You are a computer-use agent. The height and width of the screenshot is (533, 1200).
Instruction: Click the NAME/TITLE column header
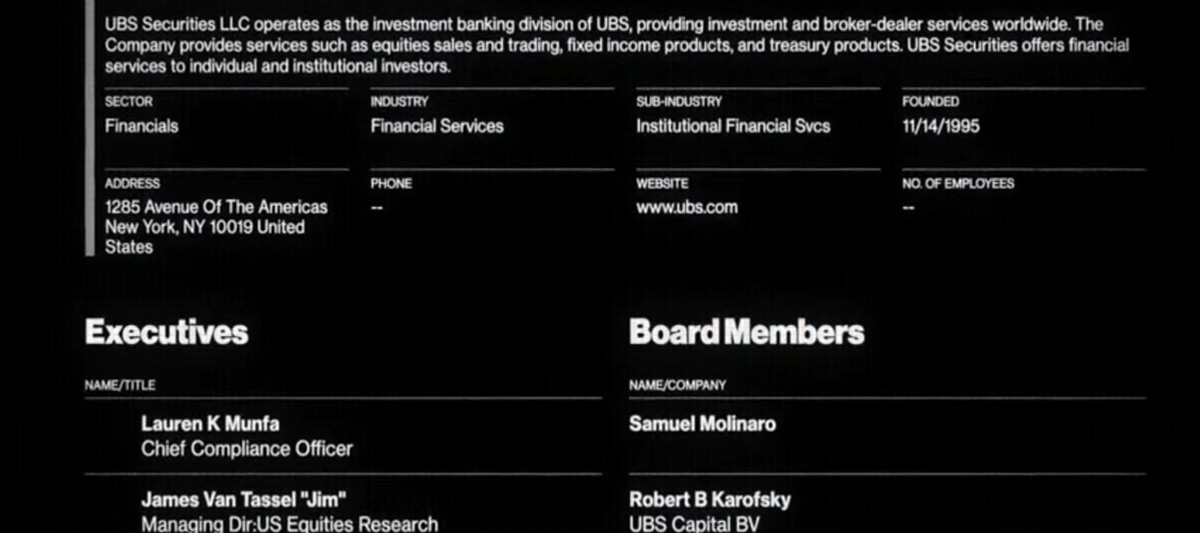(120, 385)
